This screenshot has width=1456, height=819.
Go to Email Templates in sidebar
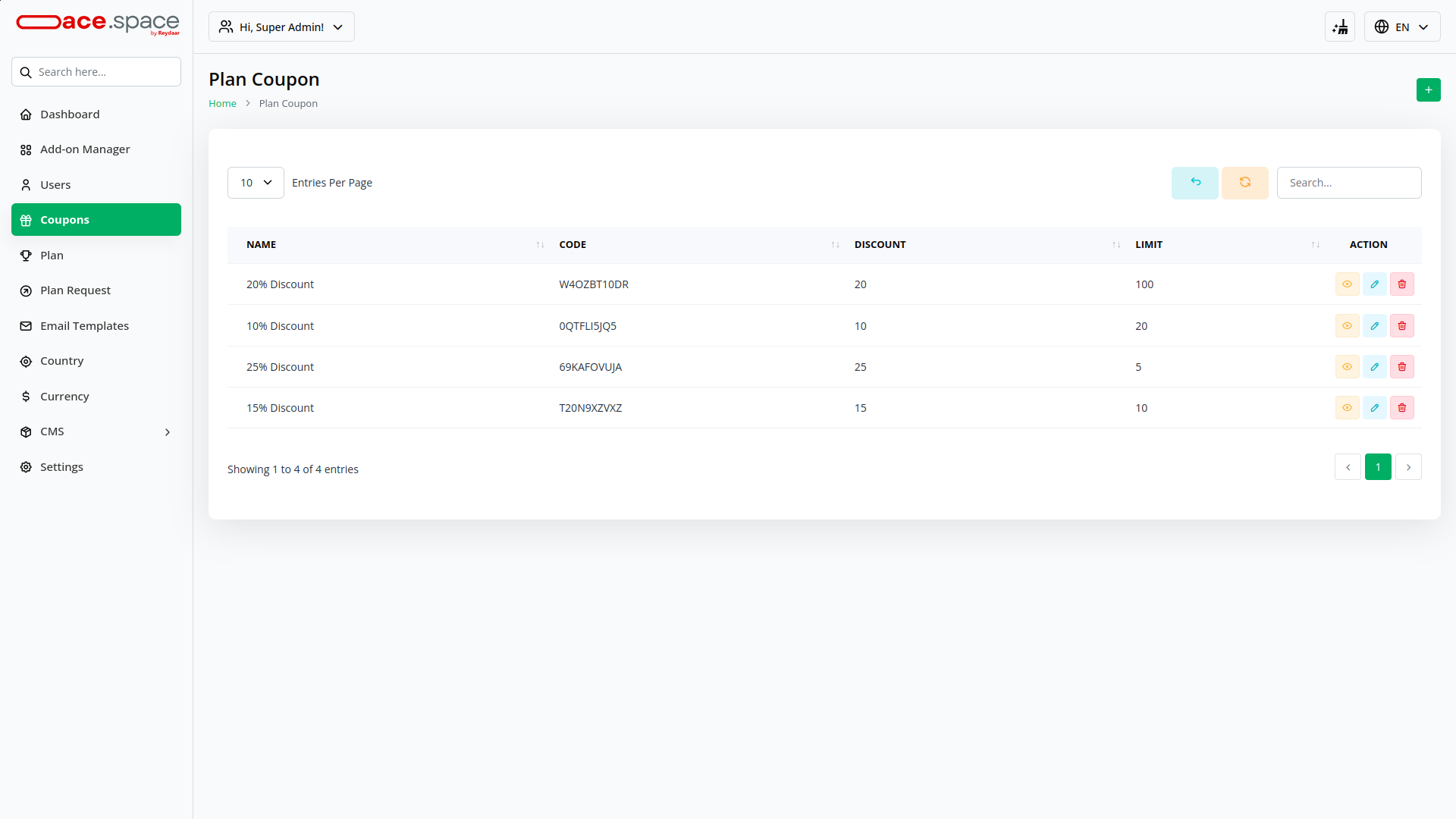click(x=84, y=326)
